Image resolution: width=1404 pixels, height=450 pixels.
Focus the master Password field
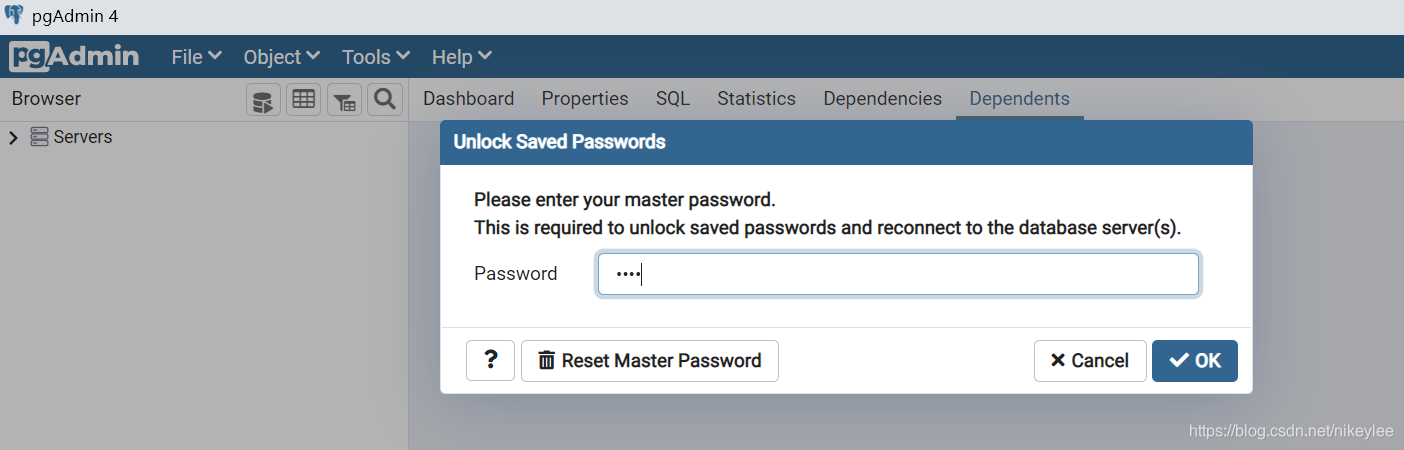click(x=898, y=274)
